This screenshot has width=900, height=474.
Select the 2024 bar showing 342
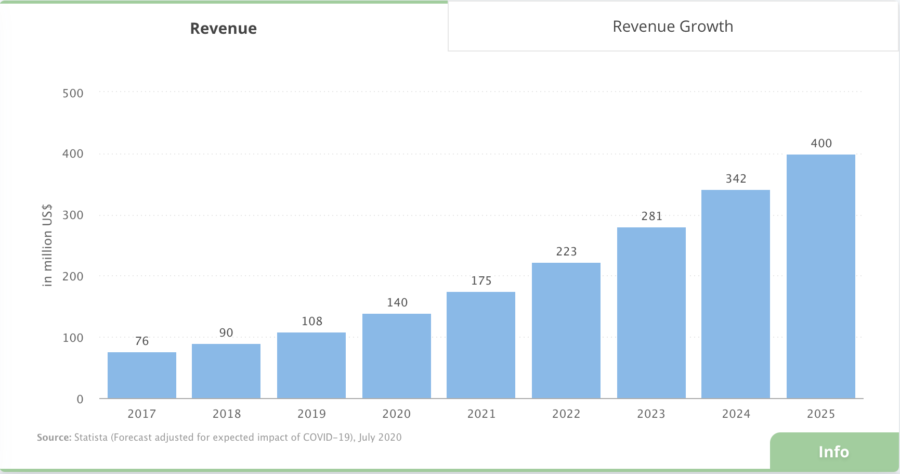[736, 294]
